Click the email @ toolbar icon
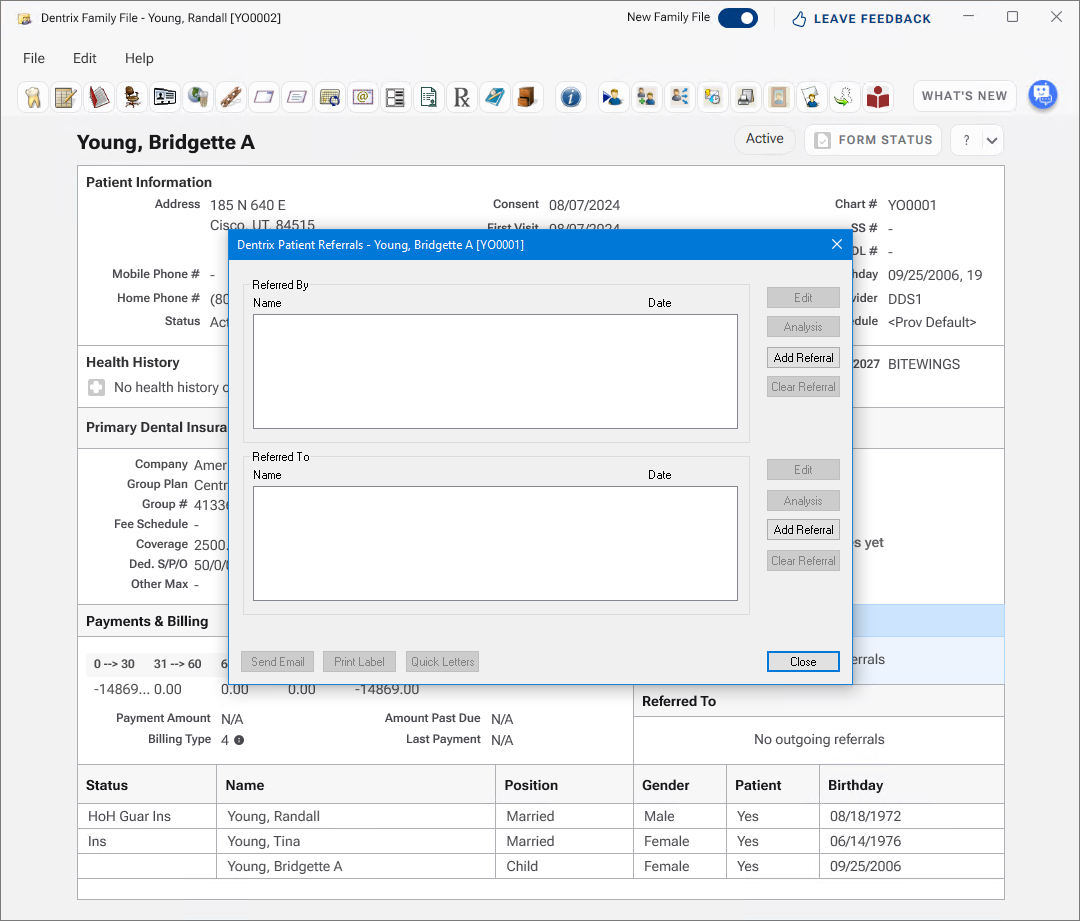This screenshot has height=921, width=1080. point(362,97)
